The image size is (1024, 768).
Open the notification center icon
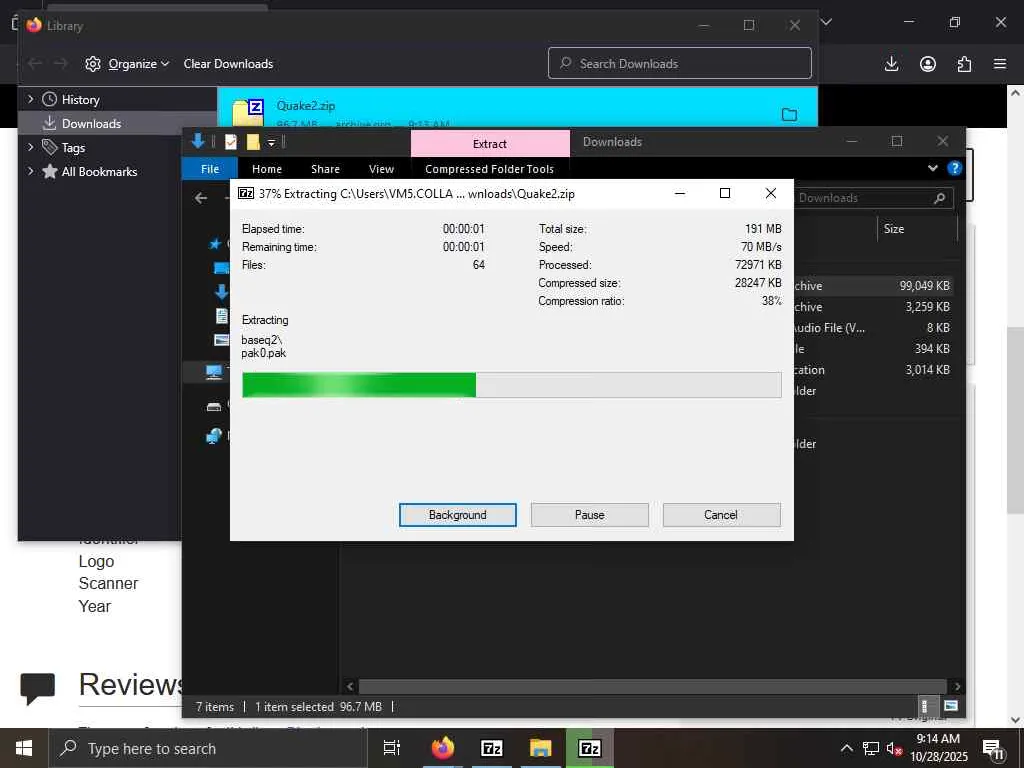click(x=993, y=749)
